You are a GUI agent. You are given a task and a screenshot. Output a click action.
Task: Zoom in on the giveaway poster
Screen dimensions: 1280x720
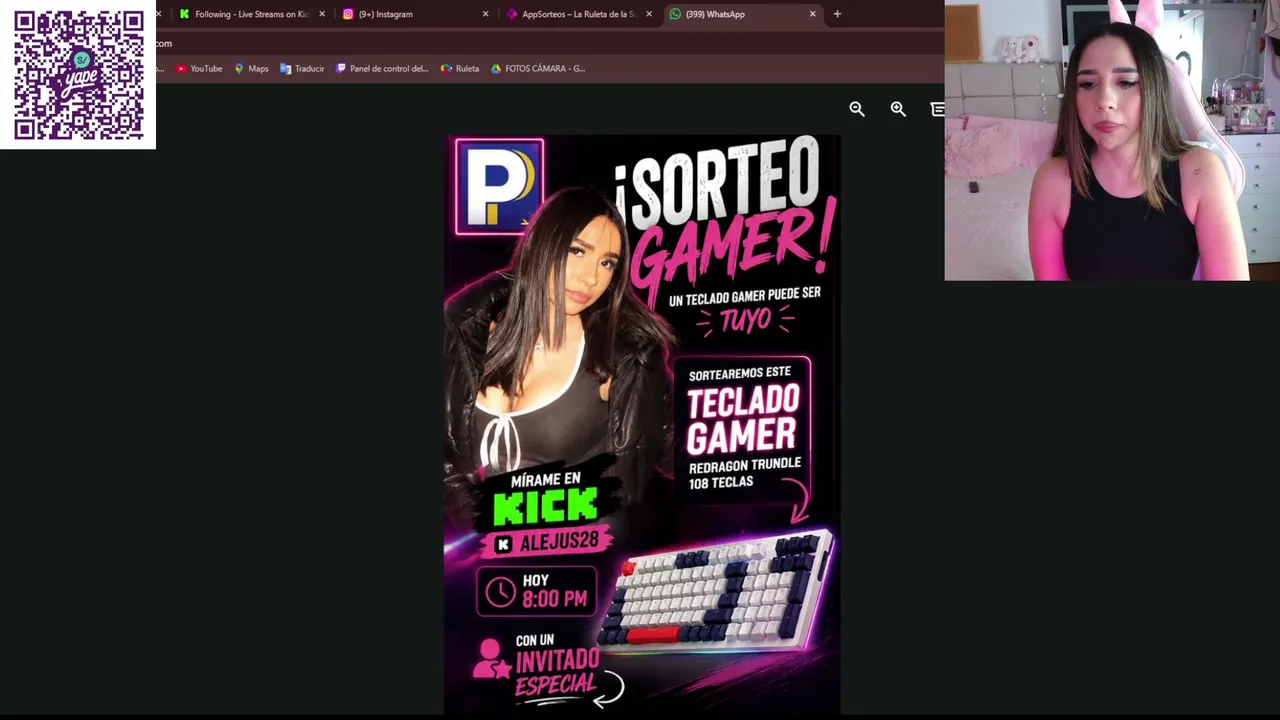tap(898, 109)
